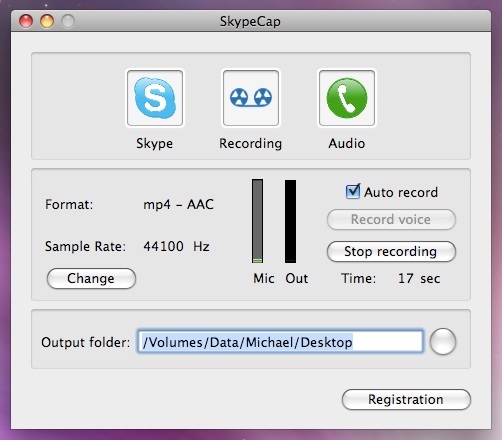Click the Audio label text
Image resolution: width=502 pixels, height=440 pixels.
coord(347,144)
